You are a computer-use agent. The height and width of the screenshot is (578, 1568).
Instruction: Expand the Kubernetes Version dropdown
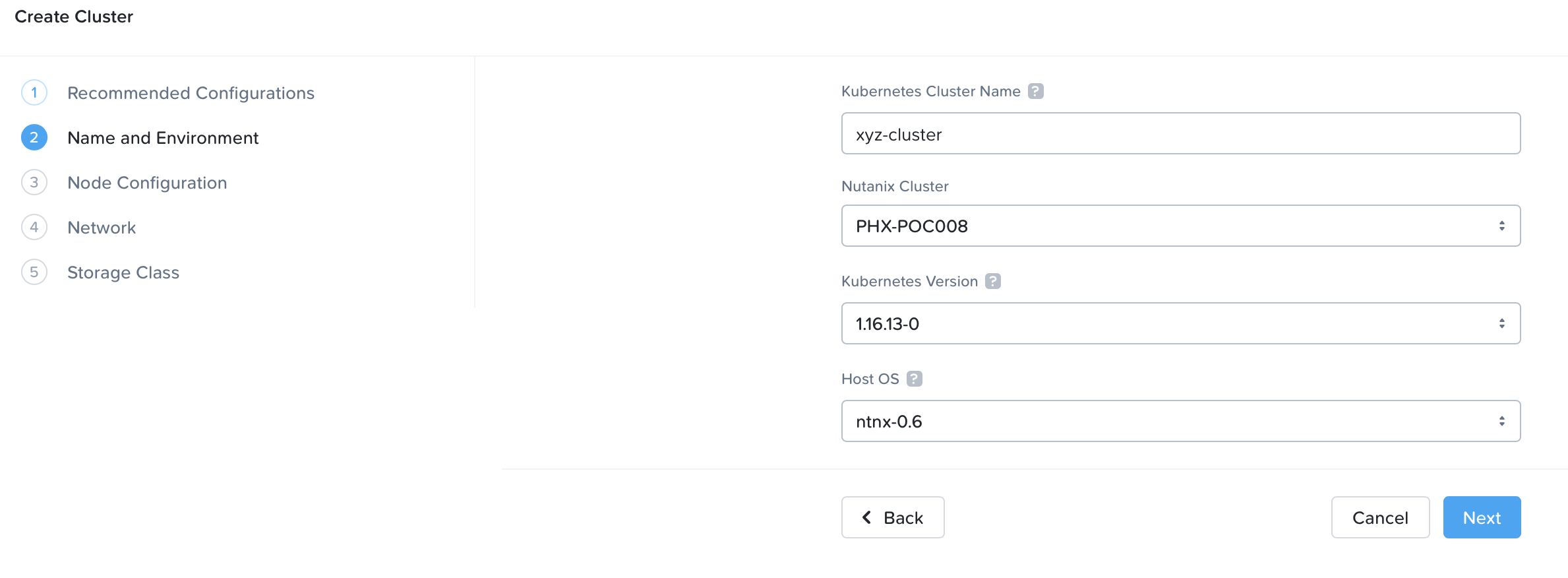1180,323
